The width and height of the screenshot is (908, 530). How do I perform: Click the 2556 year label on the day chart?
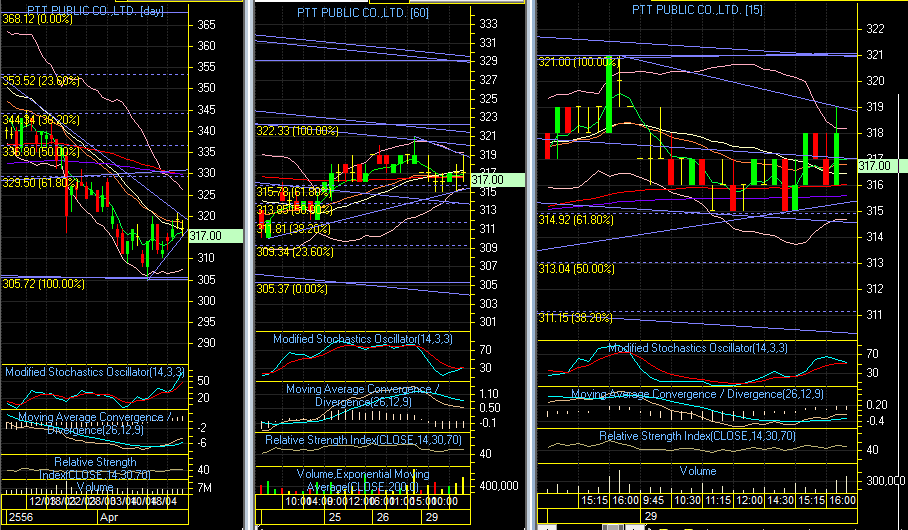click(20, 517)
